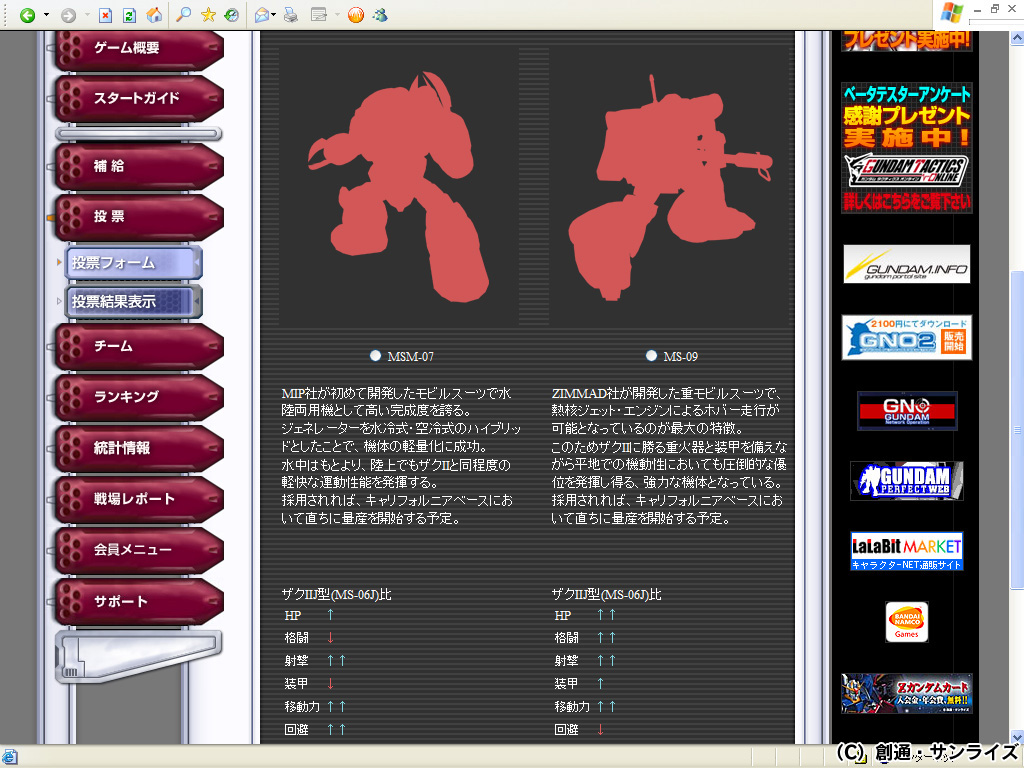Open the 補給 menu item
Image resolution: width=1024 pixels, height=768 pixels.
tap(139, 167)
